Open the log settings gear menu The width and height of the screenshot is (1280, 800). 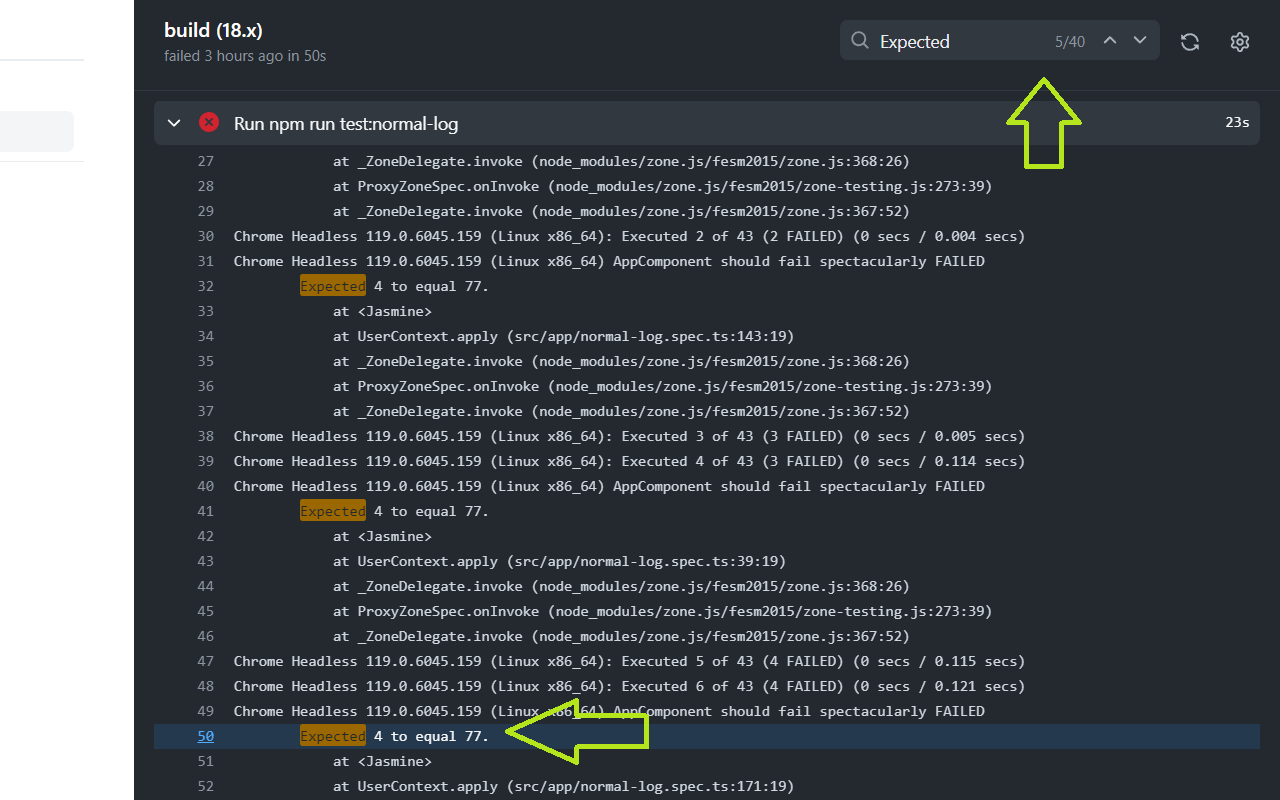pyautogui.click(x=1240, y=41)
